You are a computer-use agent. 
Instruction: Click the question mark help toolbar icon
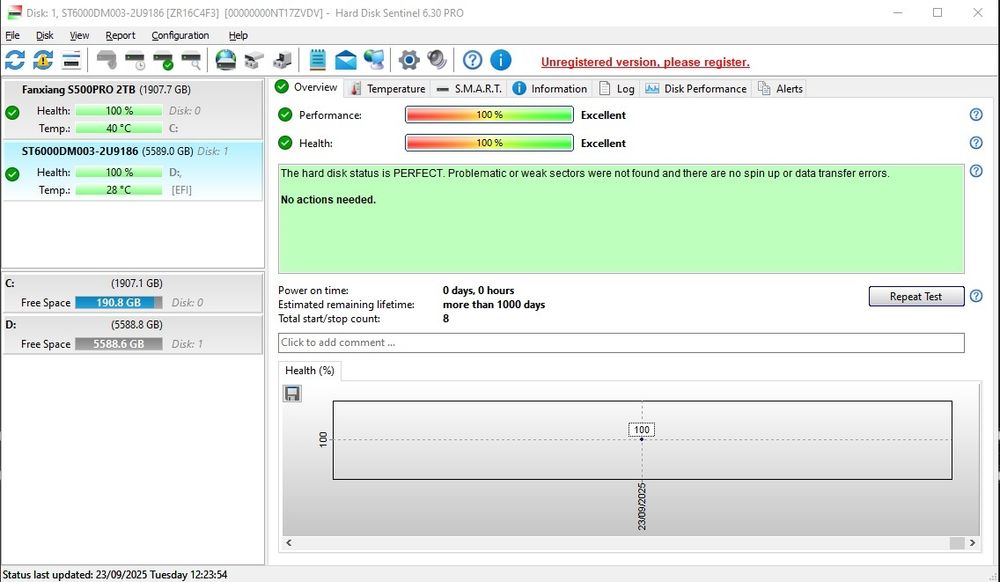pyautogui.click(x=473, y=61)
